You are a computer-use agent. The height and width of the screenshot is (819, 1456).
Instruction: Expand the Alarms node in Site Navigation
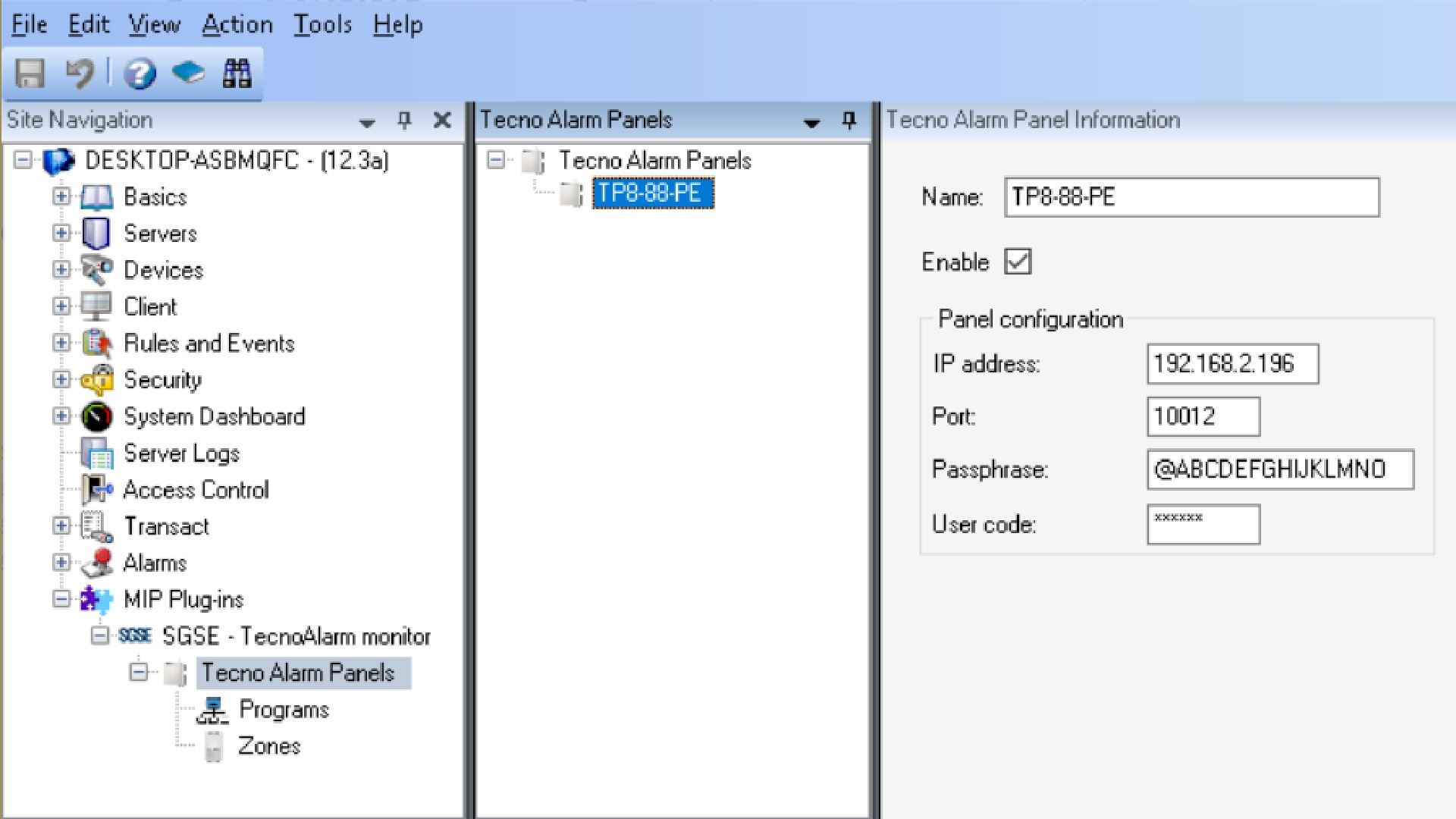[62, 562]
